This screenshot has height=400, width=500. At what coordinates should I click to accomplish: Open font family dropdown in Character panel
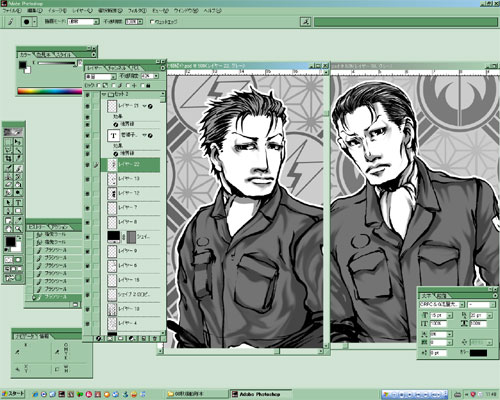[462, 305]
